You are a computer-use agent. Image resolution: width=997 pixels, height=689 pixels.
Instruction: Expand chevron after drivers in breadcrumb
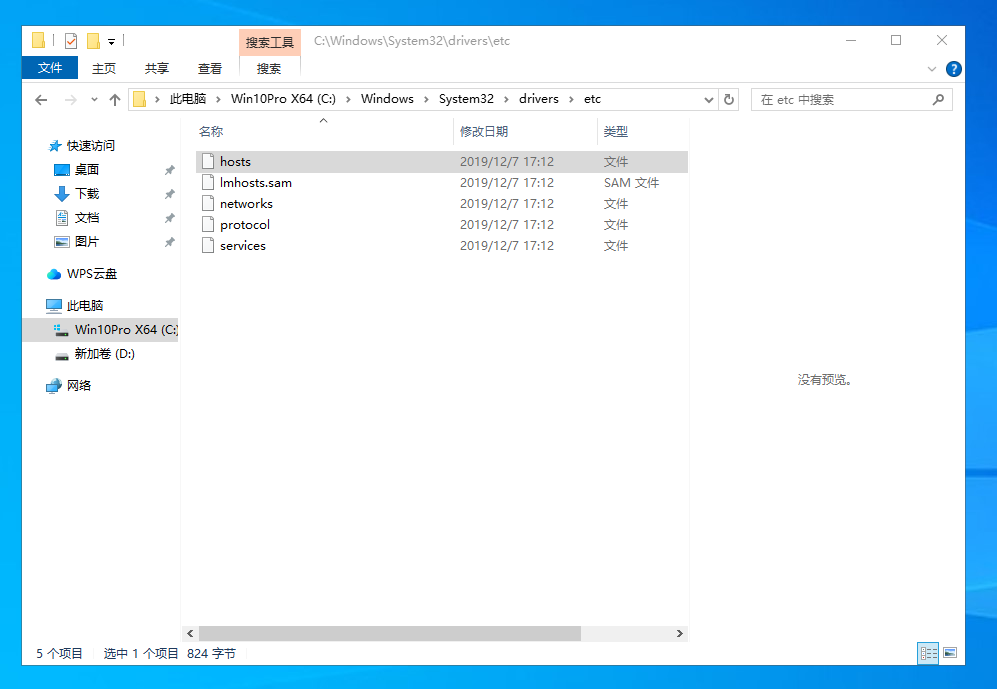(571, 100)
